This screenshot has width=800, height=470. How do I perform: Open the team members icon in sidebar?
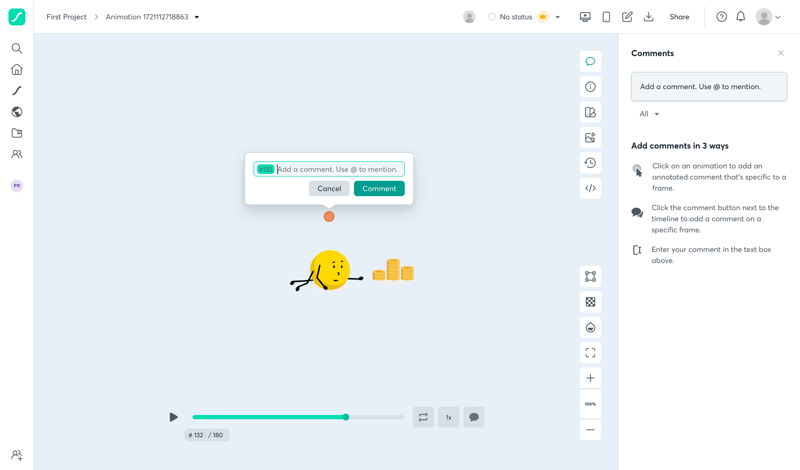[17, 154]
